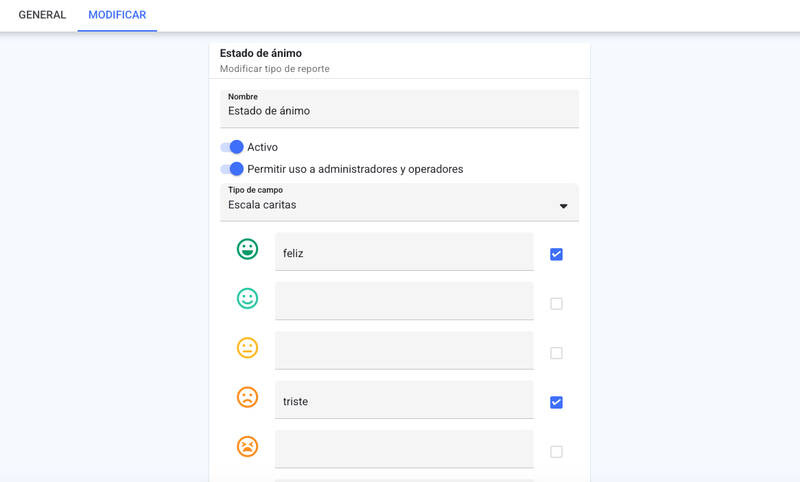Toggle the Activo switch
This screenshot has height=482, width=800.
[232, 147]
